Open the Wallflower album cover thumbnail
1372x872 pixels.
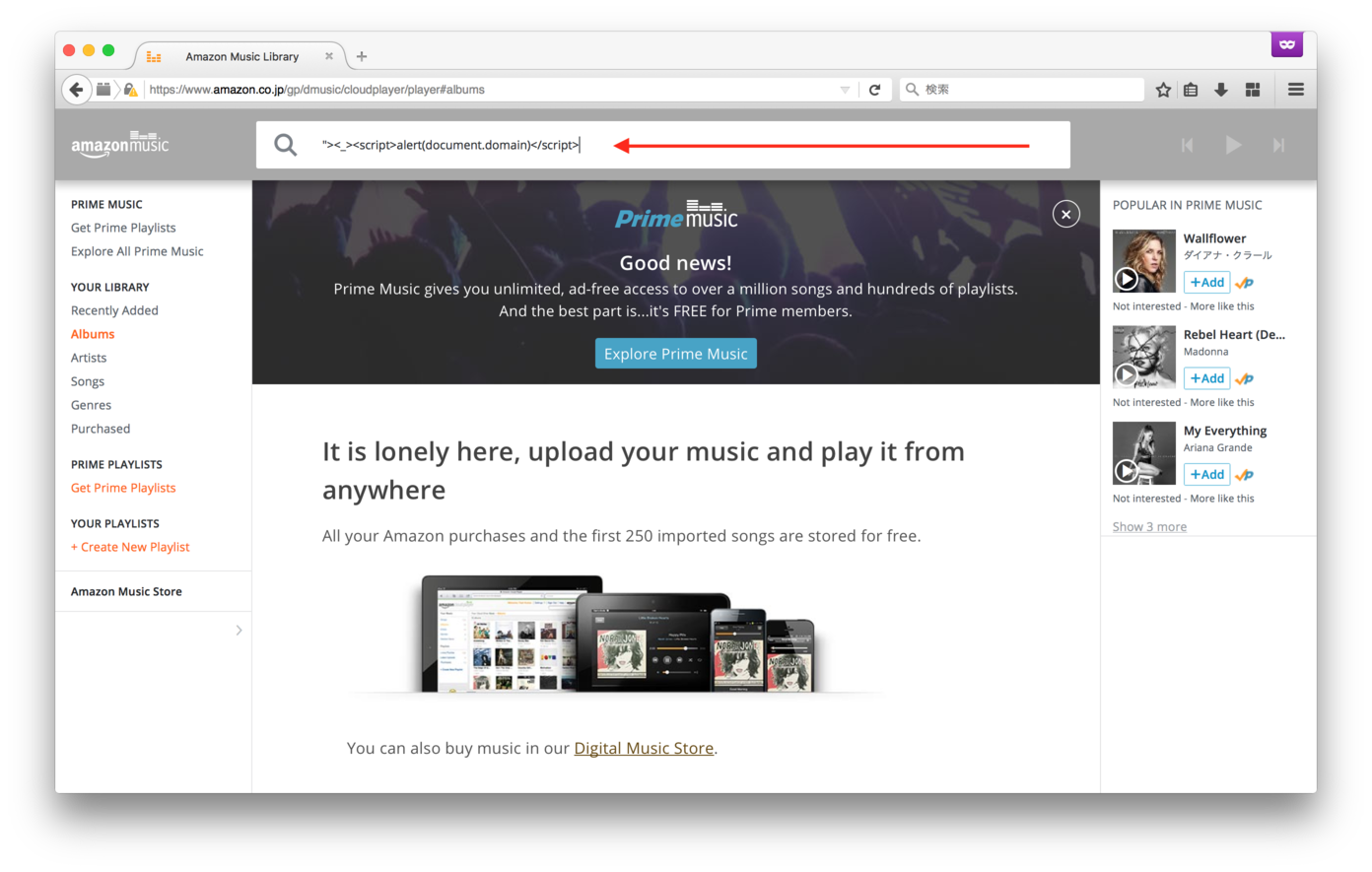tap(1144, 261)
